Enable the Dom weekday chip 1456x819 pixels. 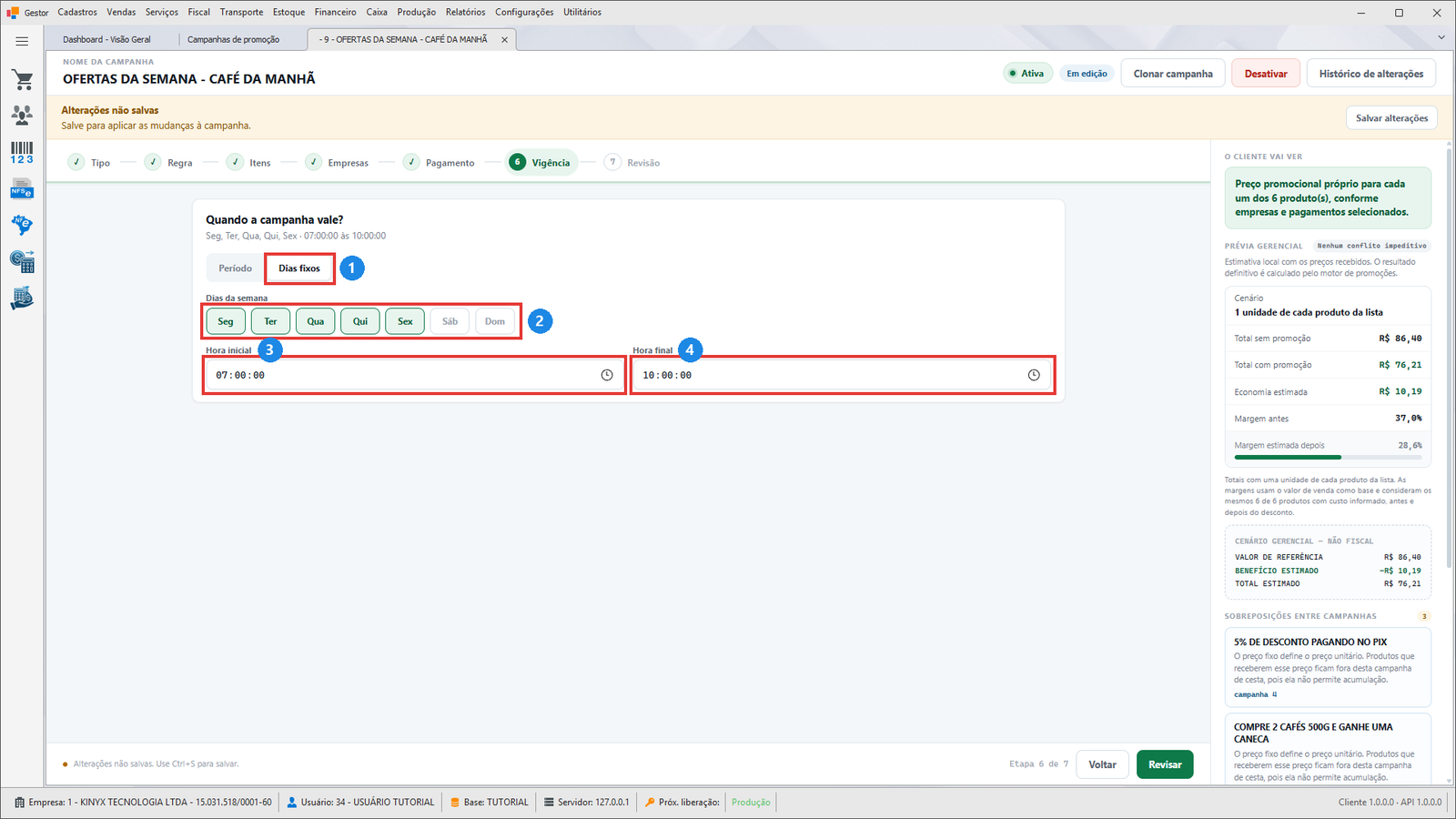[495, 321]
